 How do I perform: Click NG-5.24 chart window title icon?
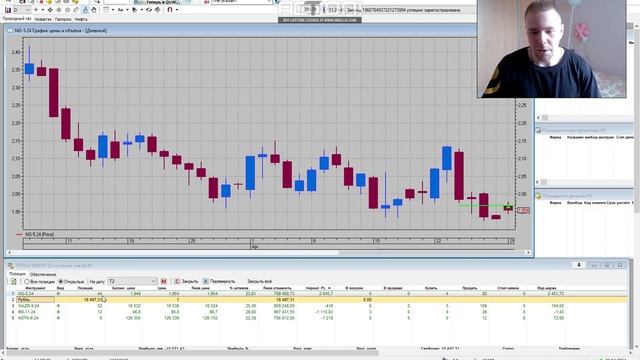click(x=10, y=31)
